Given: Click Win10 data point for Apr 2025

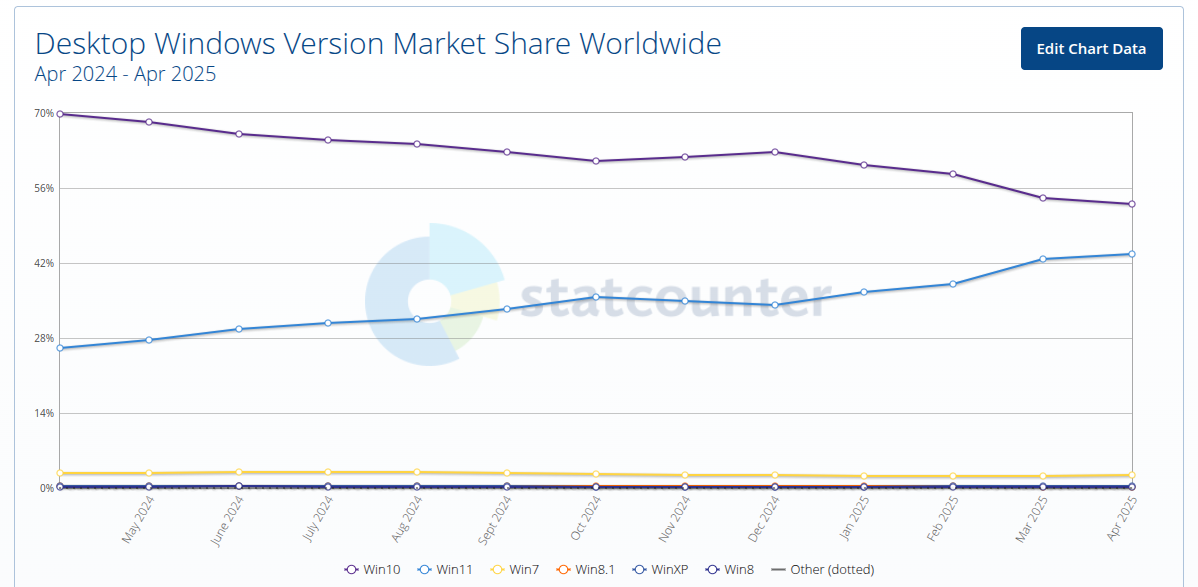Looking at the screenshot, I should (1132, 204).
